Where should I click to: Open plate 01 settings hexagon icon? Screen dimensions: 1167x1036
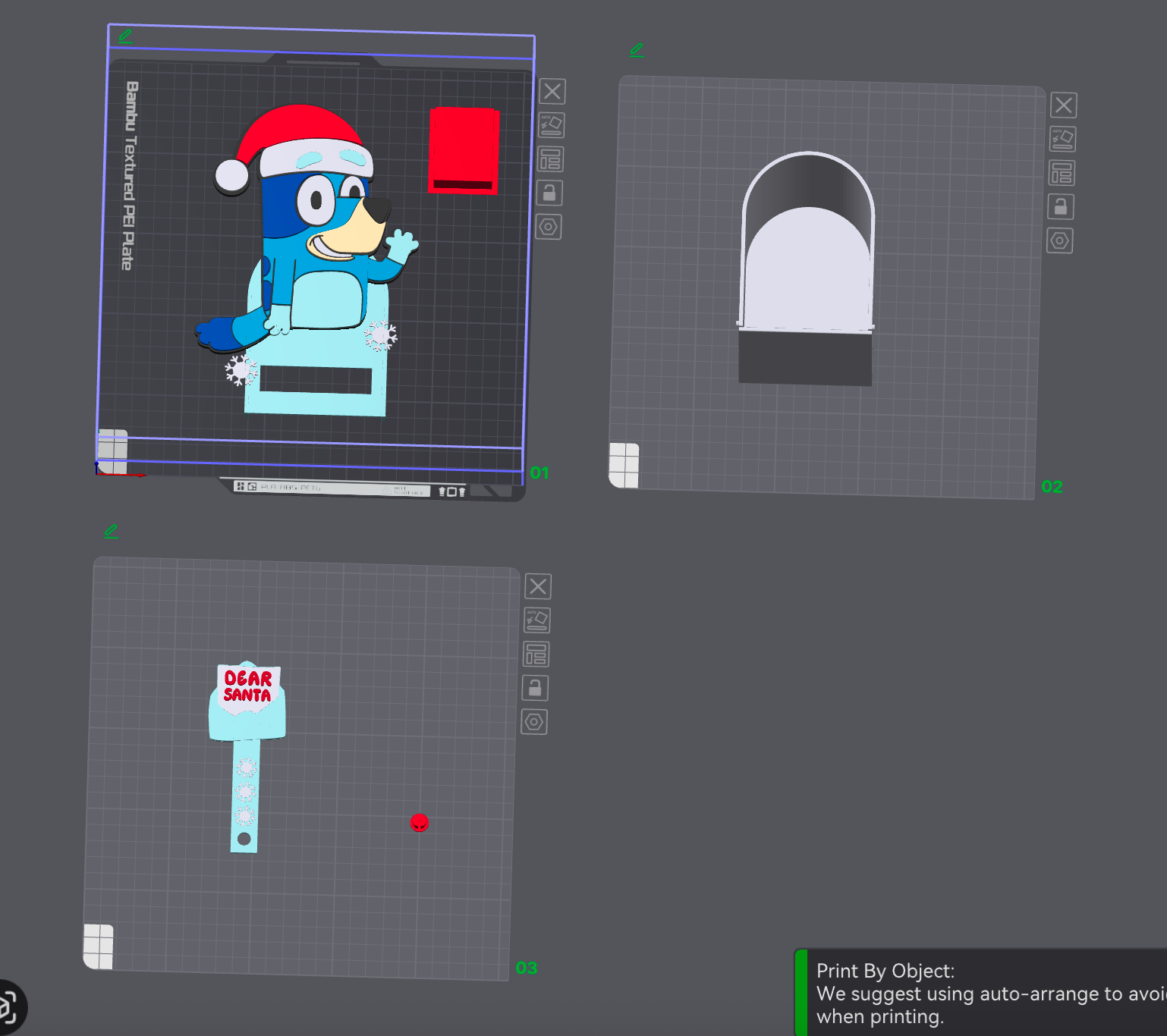click(549, 227)
